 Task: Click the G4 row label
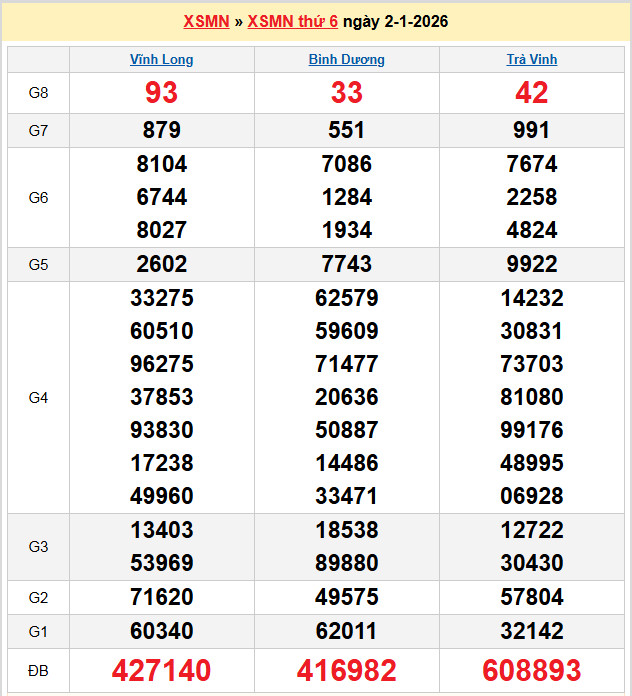tap(38, 398)
